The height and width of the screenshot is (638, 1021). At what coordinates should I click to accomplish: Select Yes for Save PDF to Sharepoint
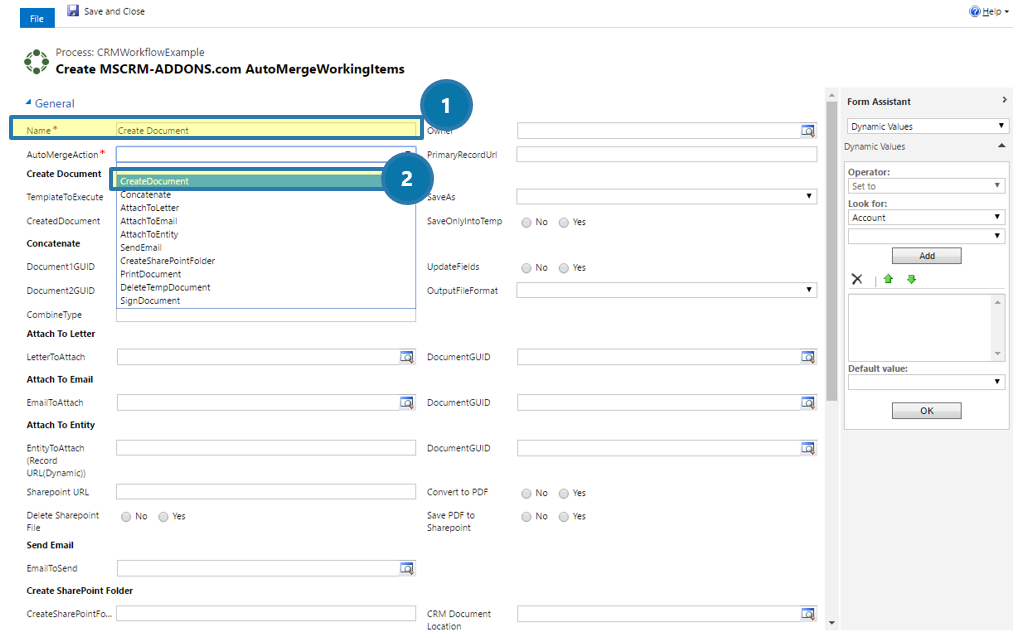564,517
